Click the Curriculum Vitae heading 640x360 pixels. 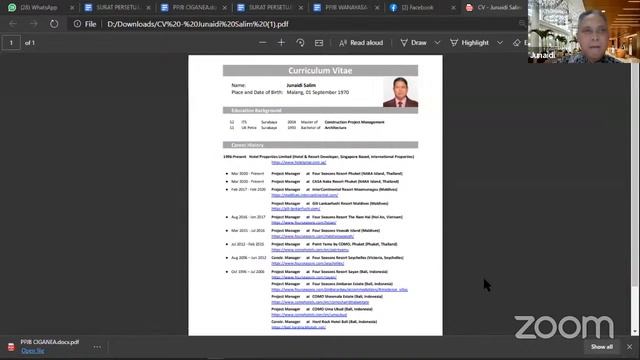pos(320,71)
